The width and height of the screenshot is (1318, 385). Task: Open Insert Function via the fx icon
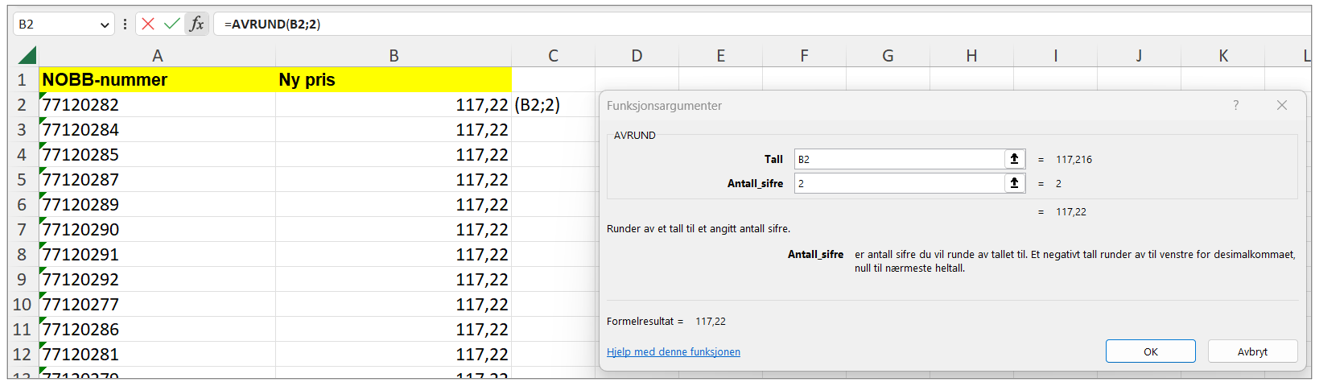pos(197,24)
